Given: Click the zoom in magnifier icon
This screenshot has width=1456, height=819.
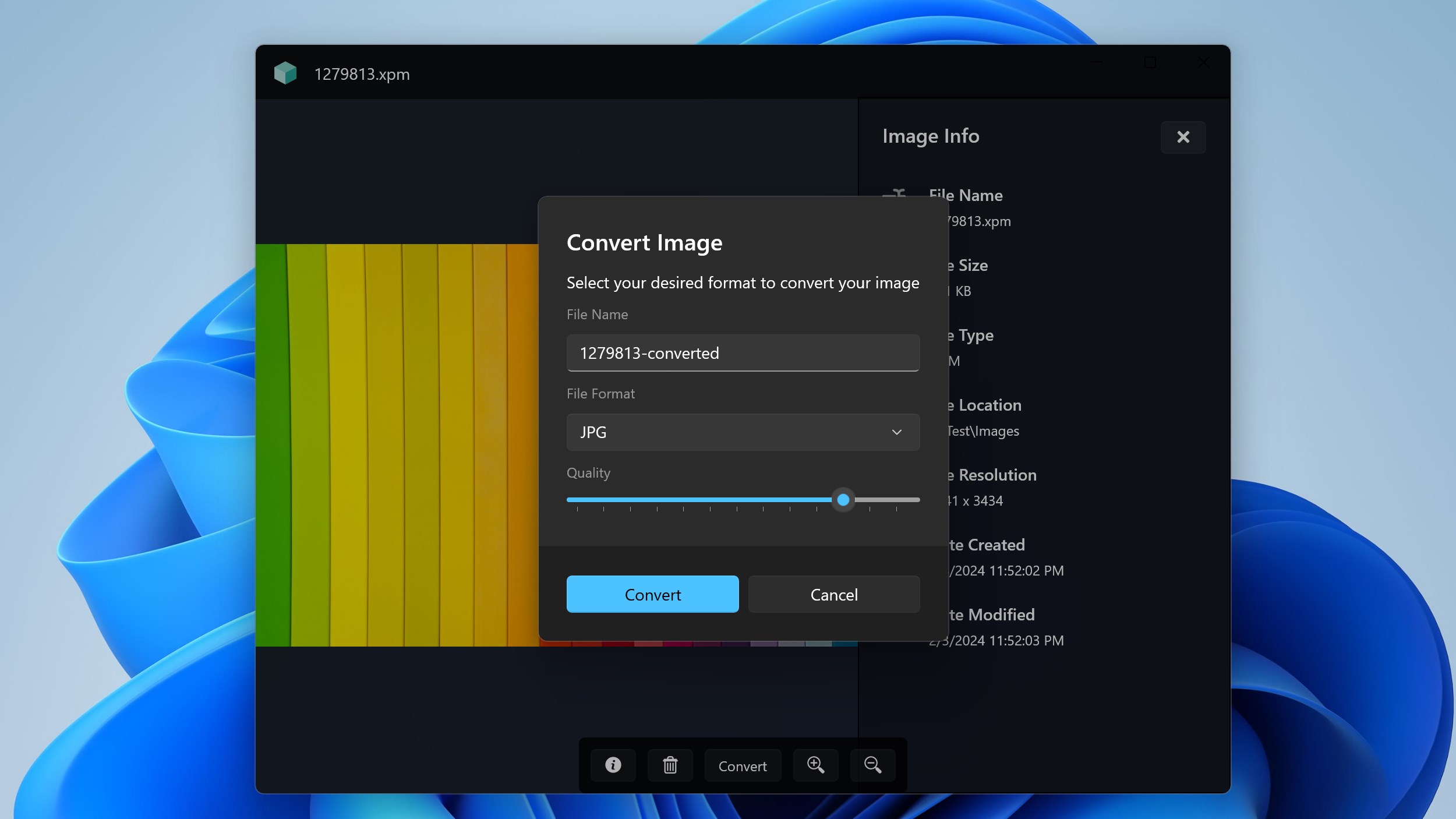Looking at the screenshot, I should click(815, 765).
